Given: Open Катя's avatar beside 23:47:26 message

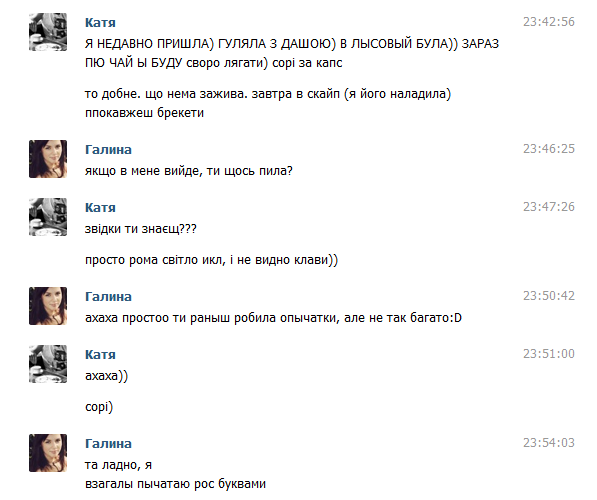Looking at the screenshot, I should (48, 217).
